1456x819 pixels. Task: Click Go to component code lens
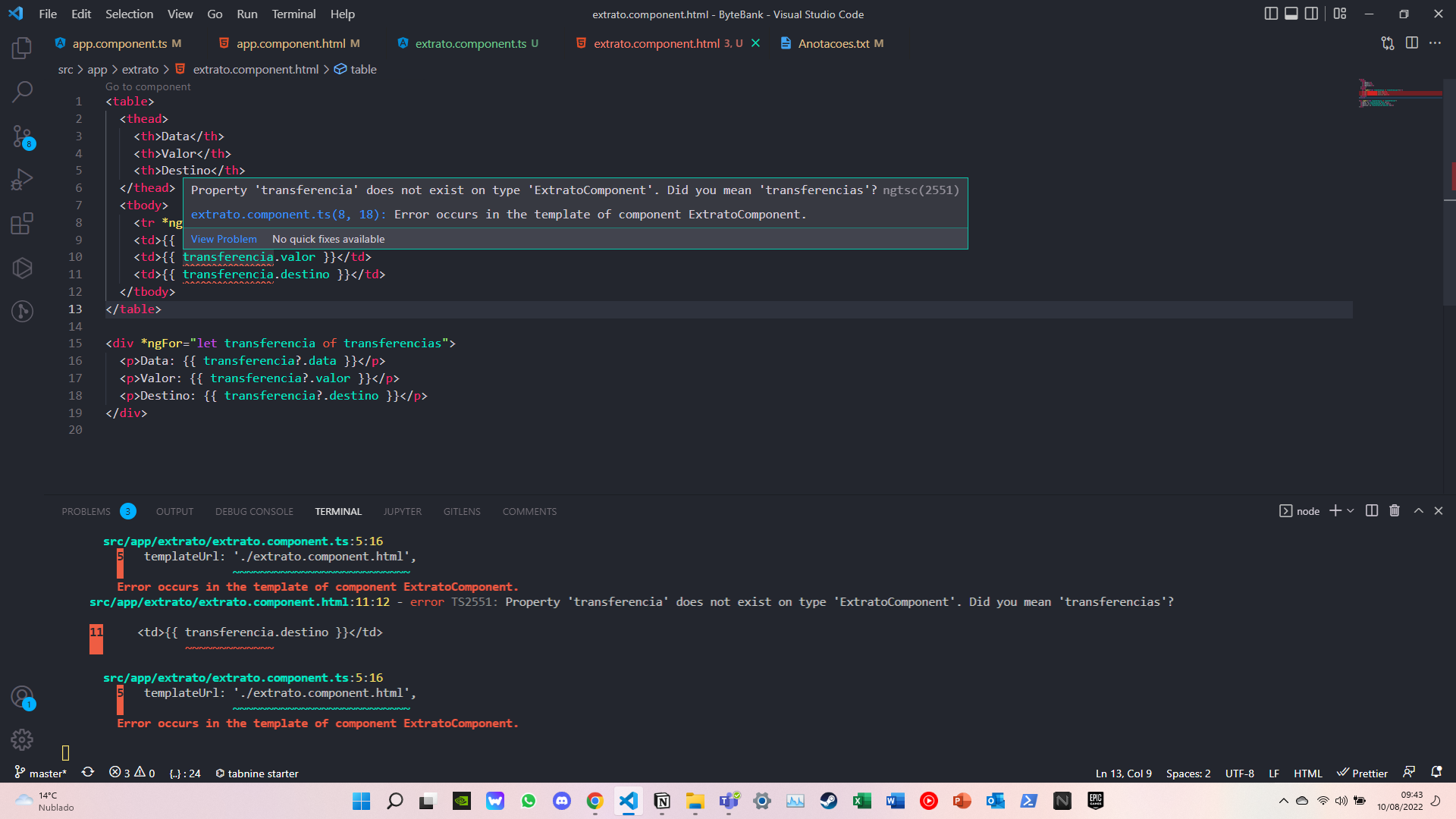click(x=148, y=86)
